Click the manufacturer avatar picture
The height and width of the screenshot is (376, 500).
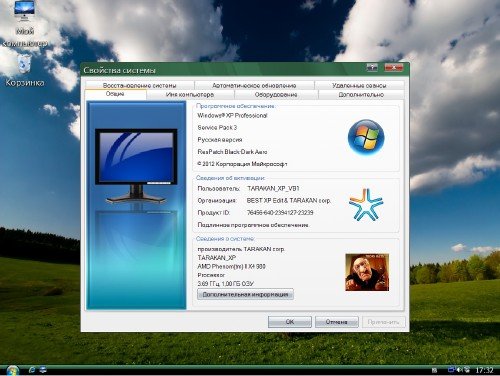(x=367, y=272)
